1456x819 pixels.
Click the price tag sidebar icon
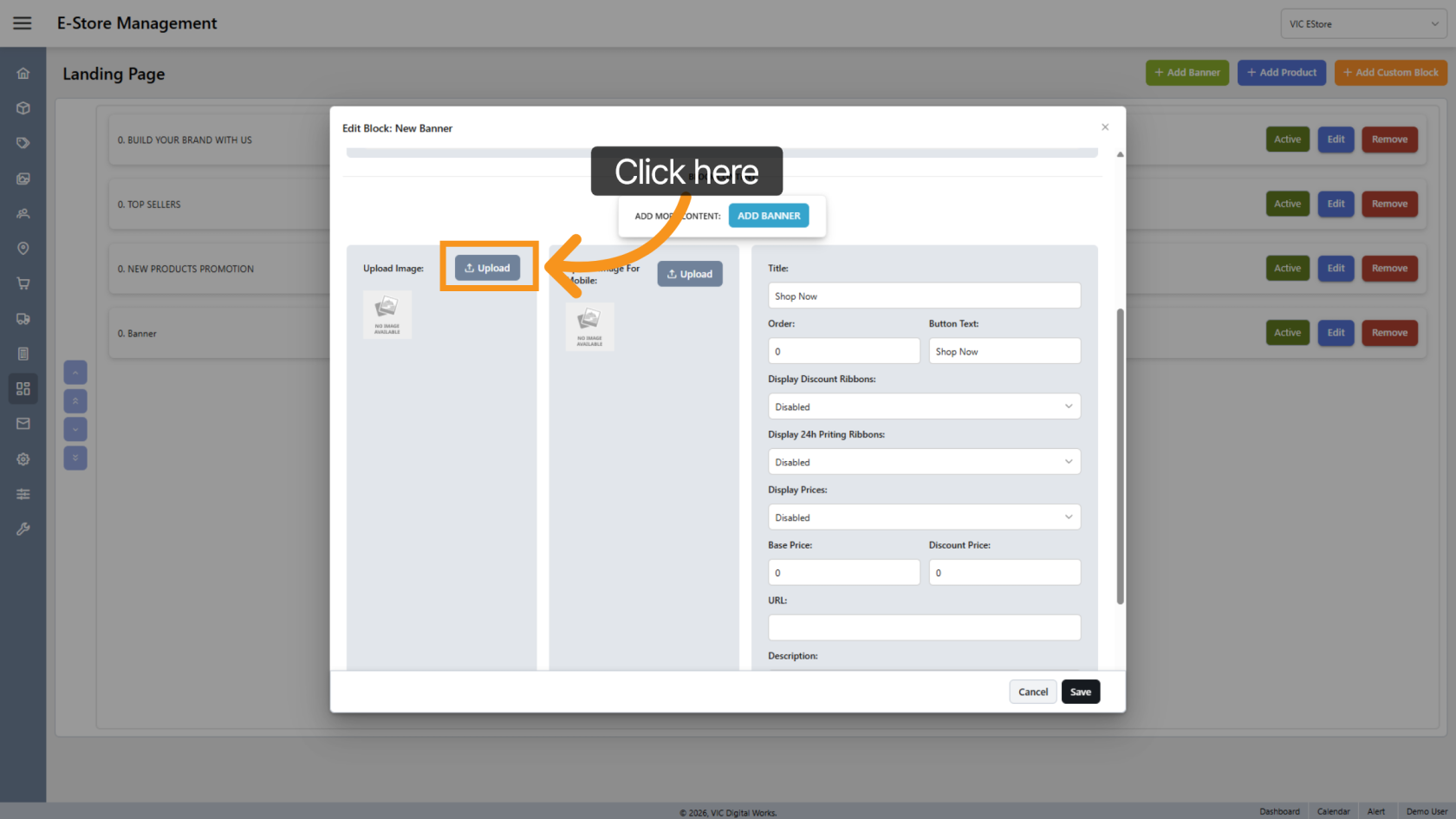click(x=23, y=143)
